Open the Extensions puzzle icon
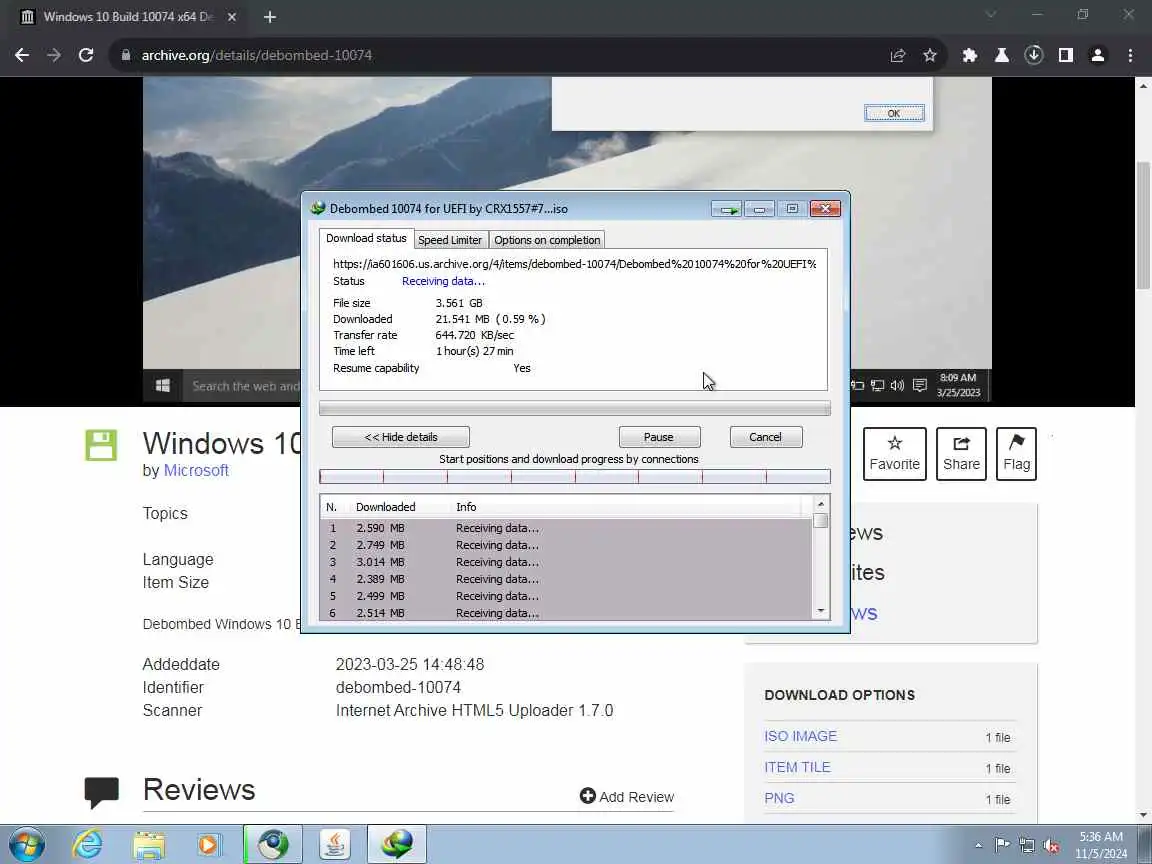Image resolution: width=1152 pixels, height=864 pixels. (x=970, y=55)
